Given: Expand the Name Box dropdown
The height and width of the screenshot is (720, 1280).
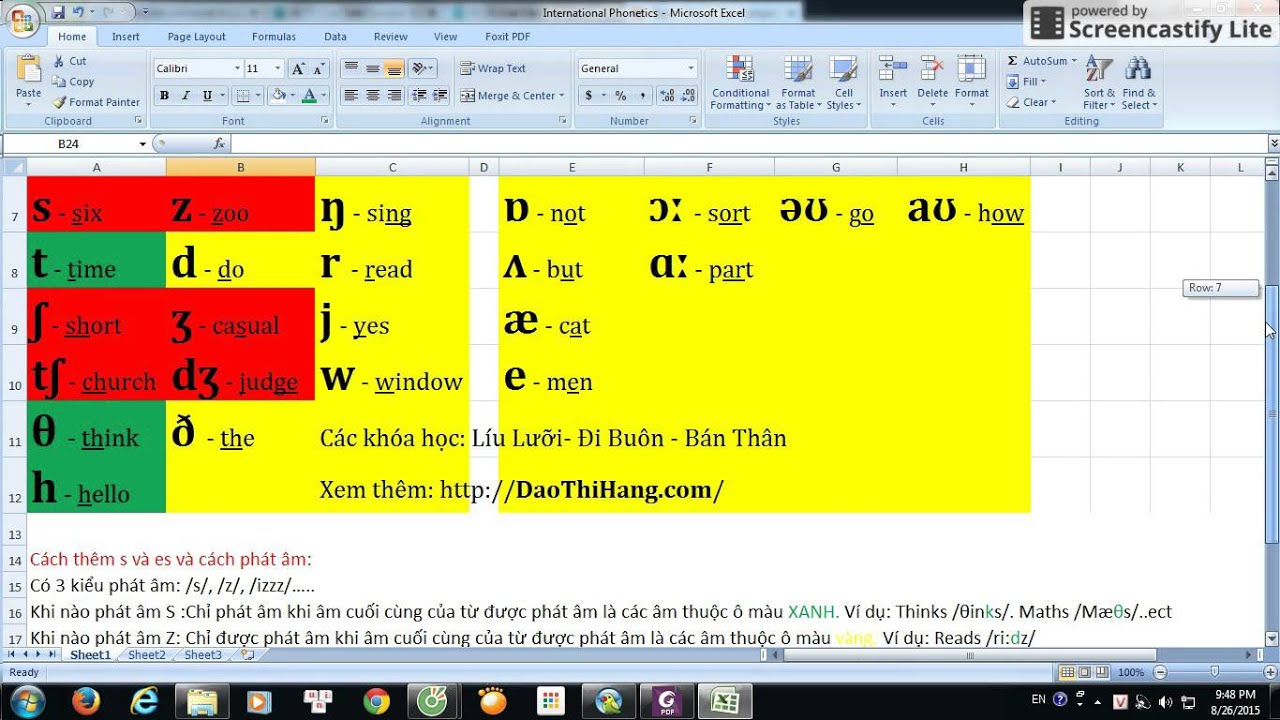Looking at the screenshot, I should [x=142, y=144].
